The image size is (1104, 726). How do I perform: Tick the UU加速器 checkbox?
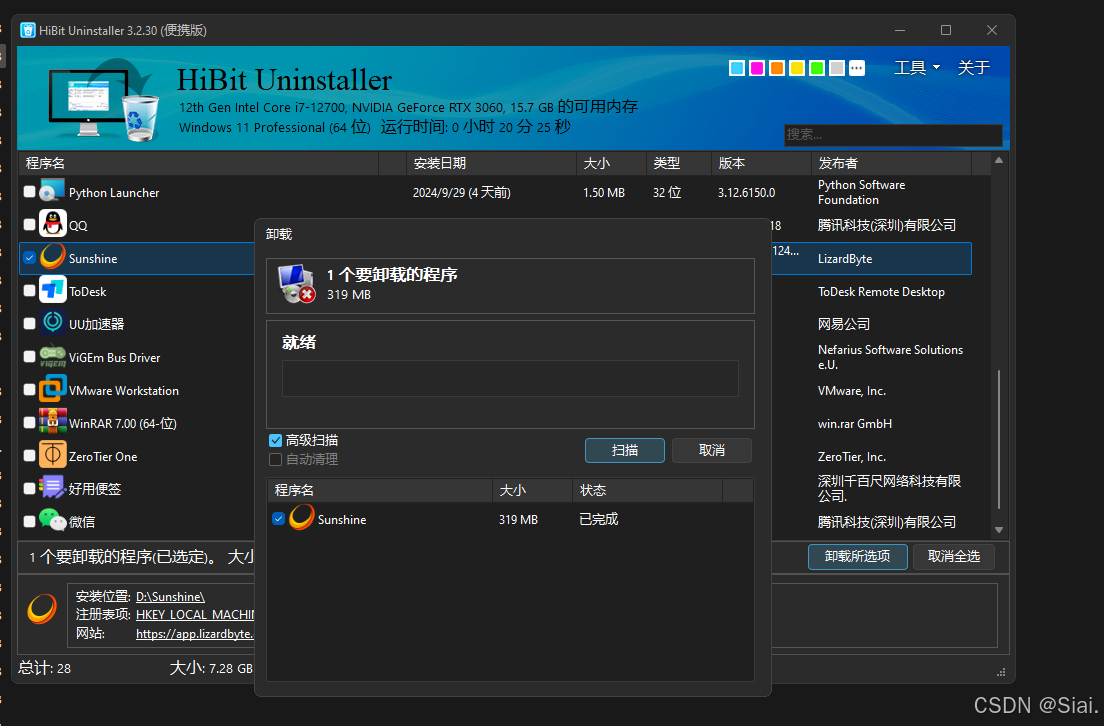pos(29,323)
